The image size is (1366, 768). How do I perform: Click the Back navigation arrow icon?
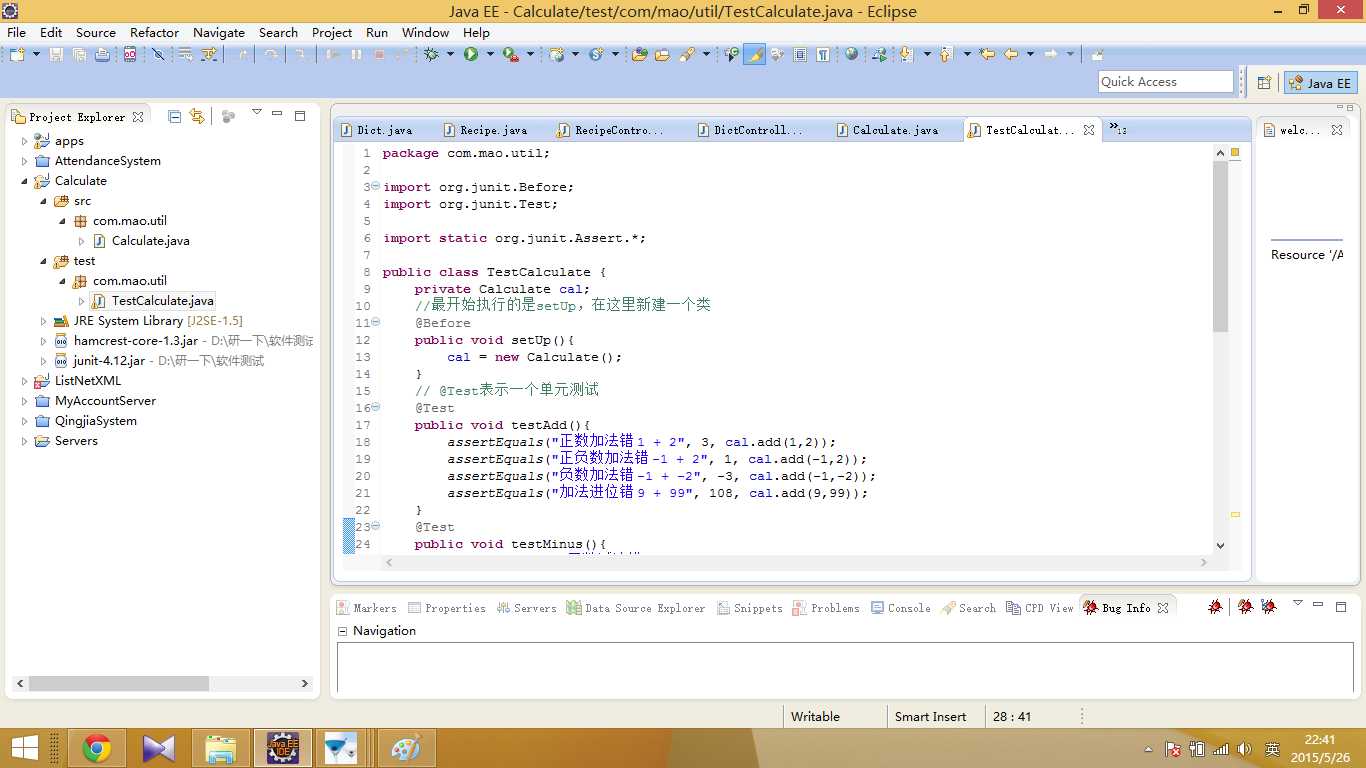point(1011,55)
